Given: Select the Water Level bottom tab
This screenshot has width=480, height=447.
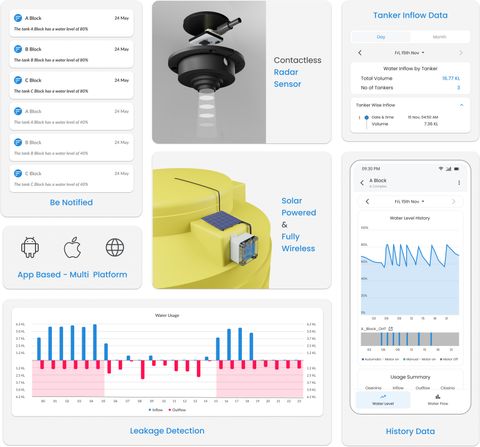Looking at the screenshot, I should pos(383,399).
